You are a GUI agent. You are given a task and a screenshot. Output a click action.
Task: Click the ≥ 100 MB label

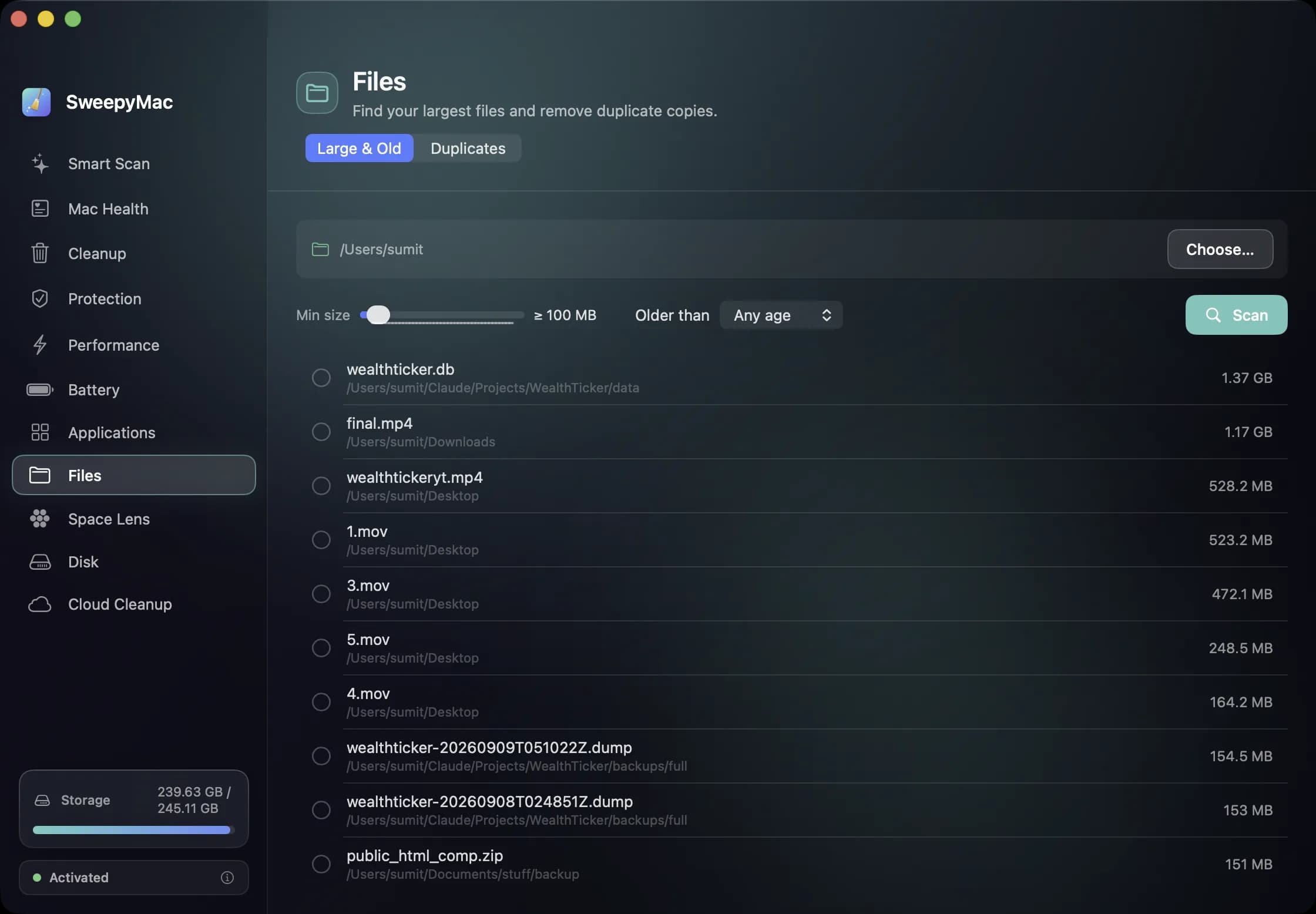(565, 315)
